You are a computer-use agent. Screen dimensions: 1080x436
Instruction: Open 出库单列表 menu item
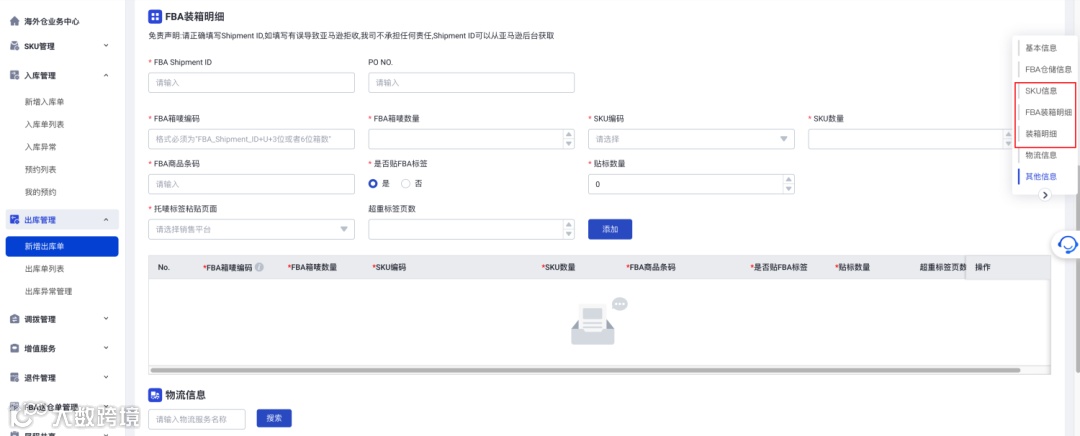[44, 269]
